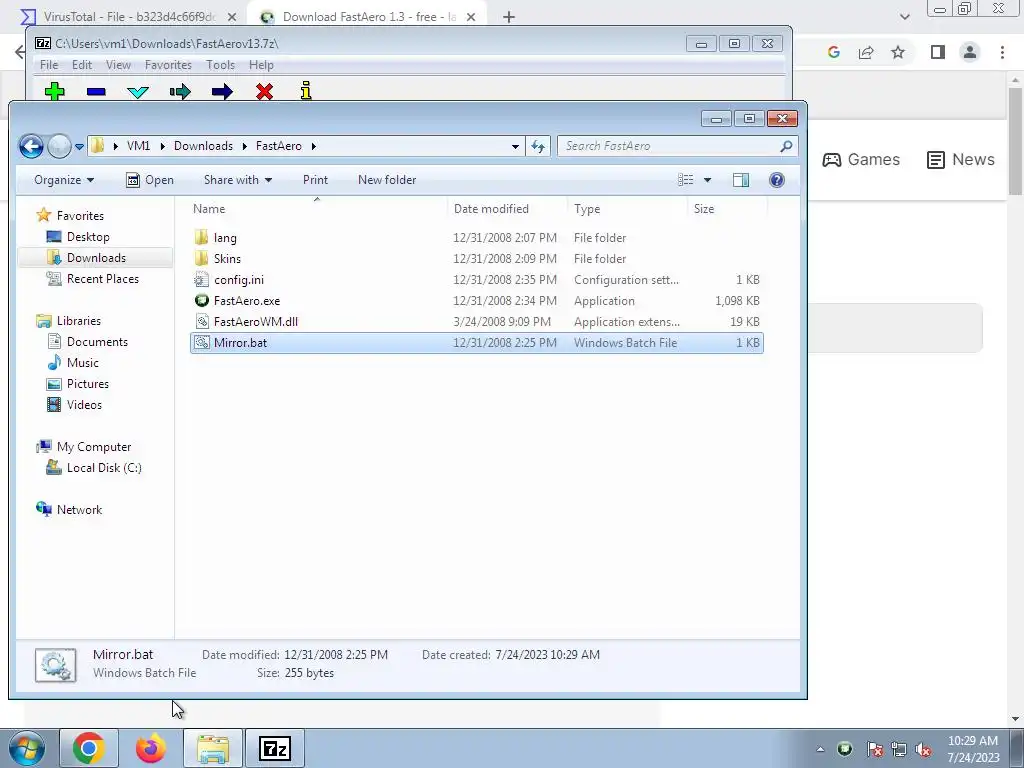The image size is (1024, 768).
Task: Click the Chrome bookmark star icon
Action: click(898, 52)
